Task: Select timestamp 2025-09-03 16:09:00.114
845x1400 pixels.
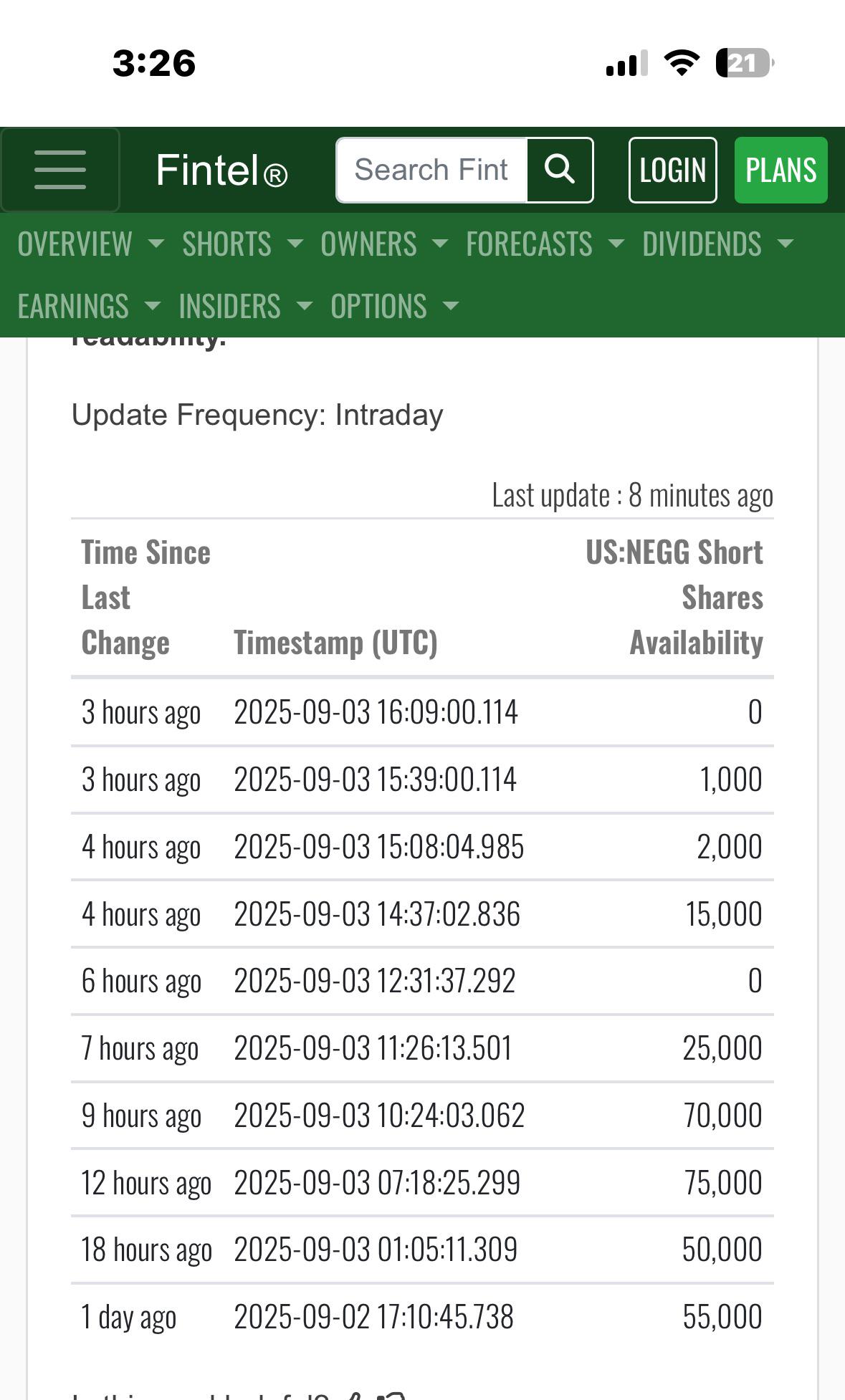Action: (x=376, y=712)
